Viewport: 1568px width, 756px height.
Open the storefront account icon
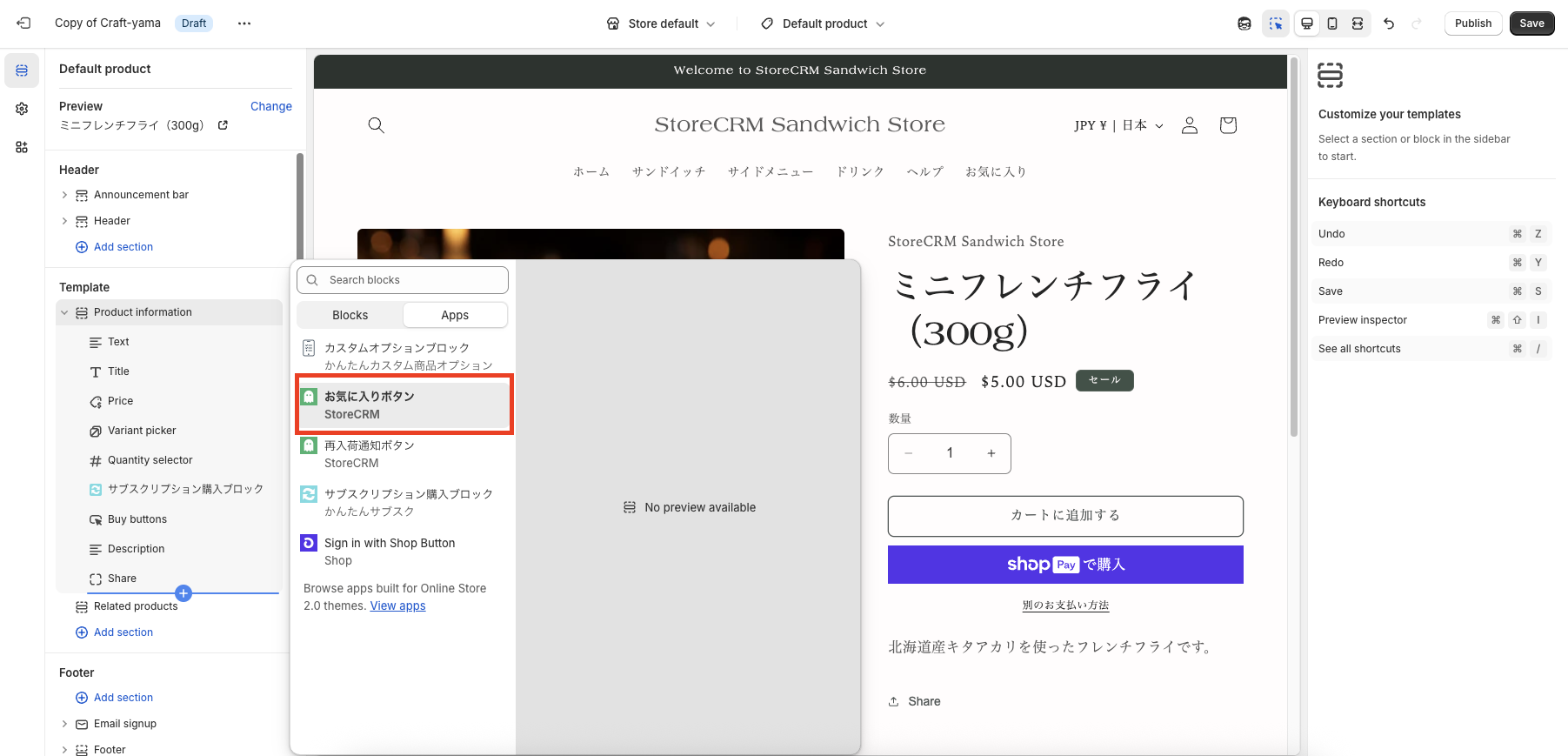click(1190, 125)
